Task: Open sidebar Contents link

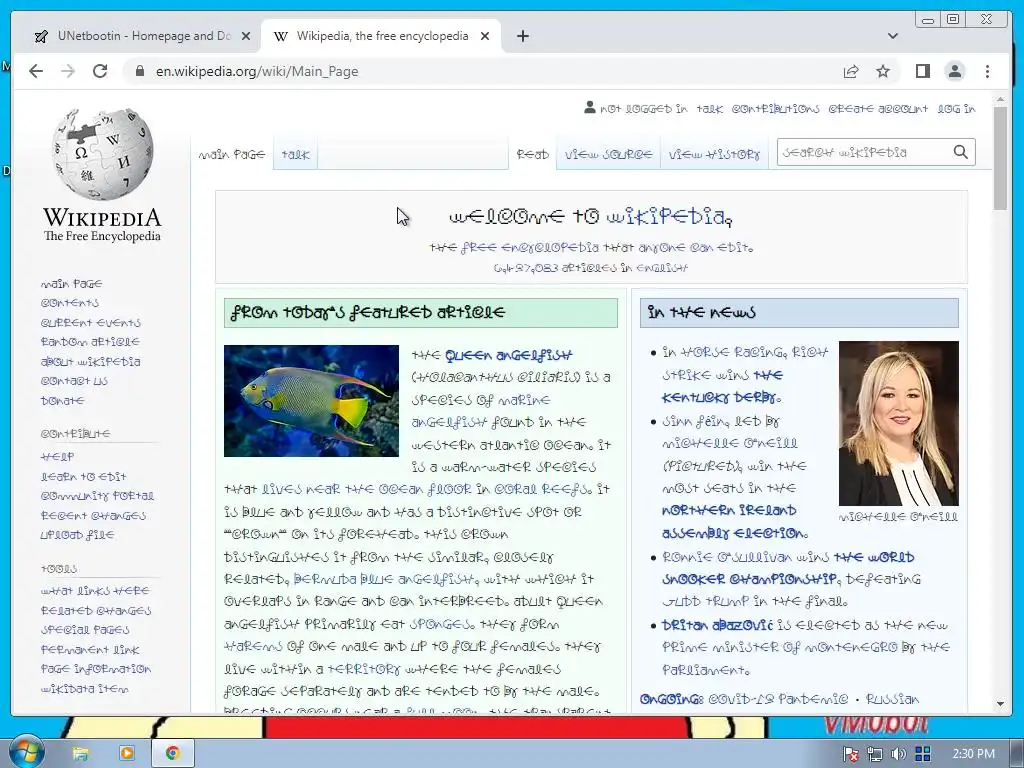Action: [69, 303]
